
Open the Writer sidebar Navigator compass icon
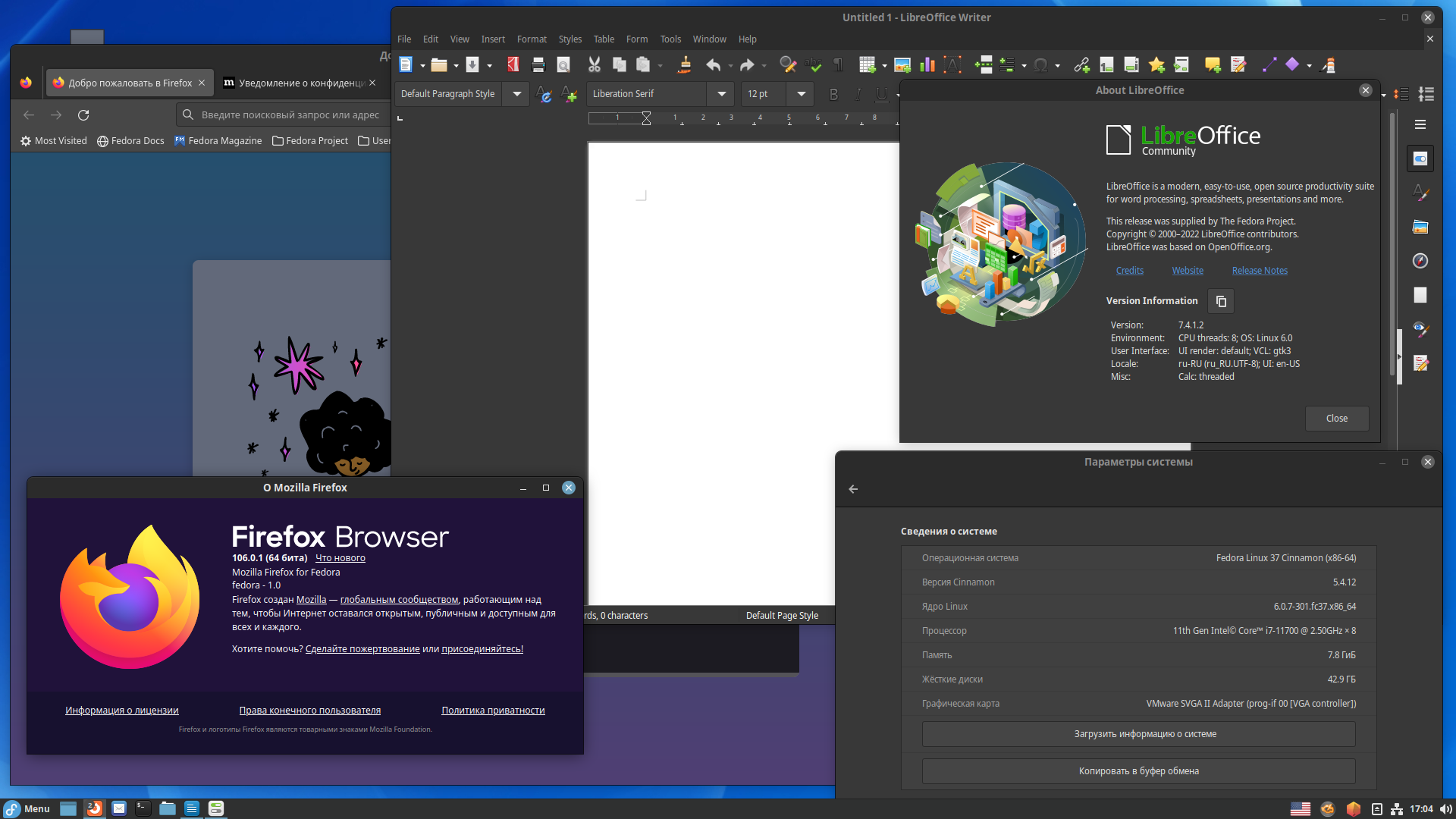(x=1420, y=261)
